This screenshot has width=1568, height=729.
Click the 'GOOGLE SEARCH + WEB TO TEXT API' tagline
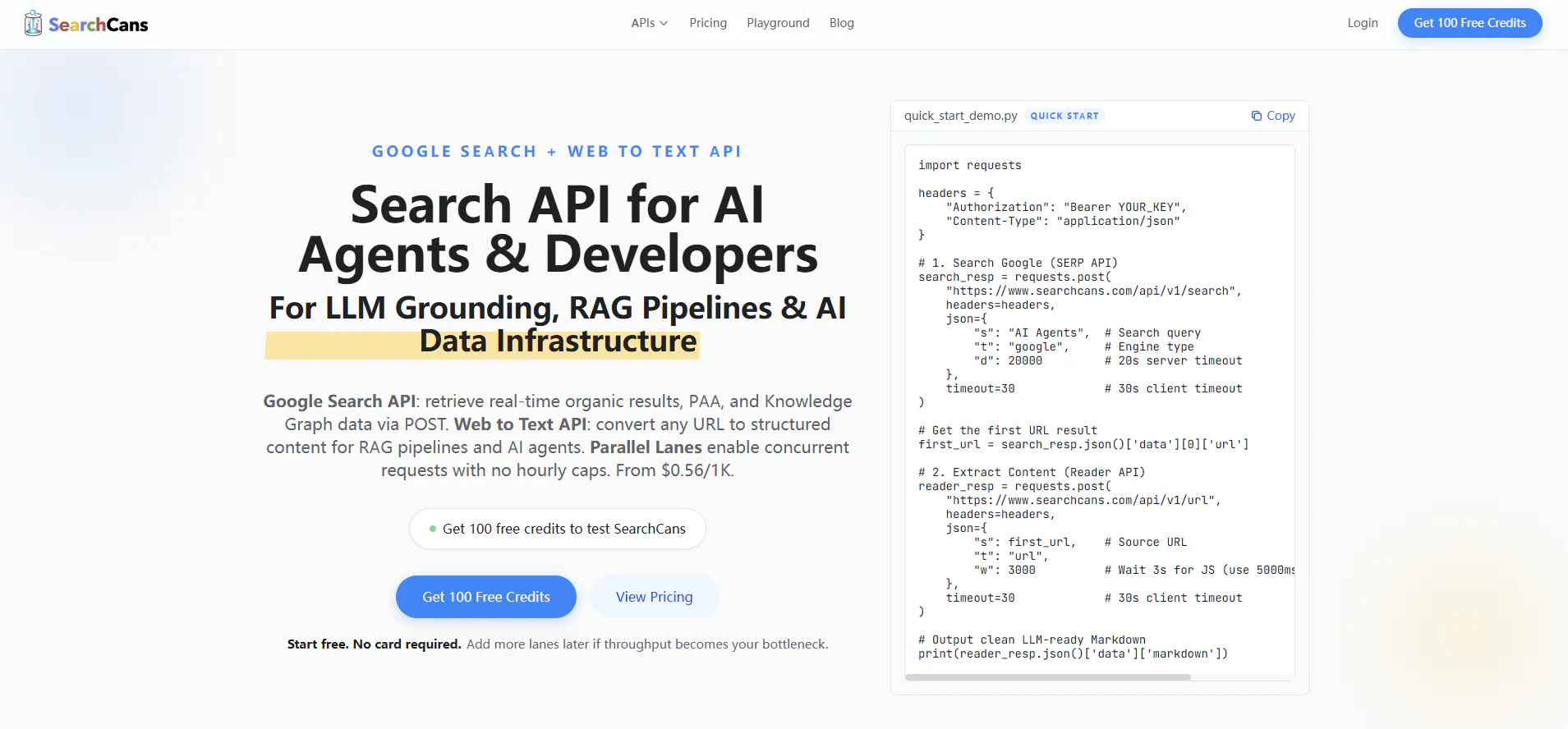pos(558,151)
